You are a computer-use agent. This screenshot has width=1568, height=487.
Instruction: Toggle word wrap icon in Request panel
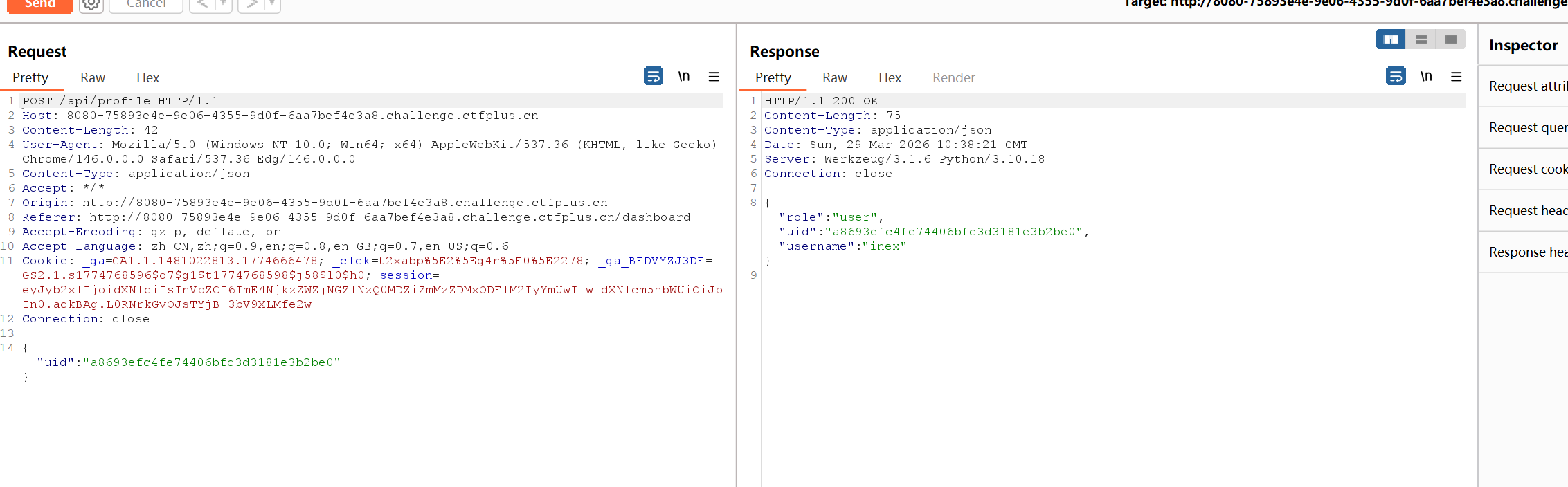653,76
